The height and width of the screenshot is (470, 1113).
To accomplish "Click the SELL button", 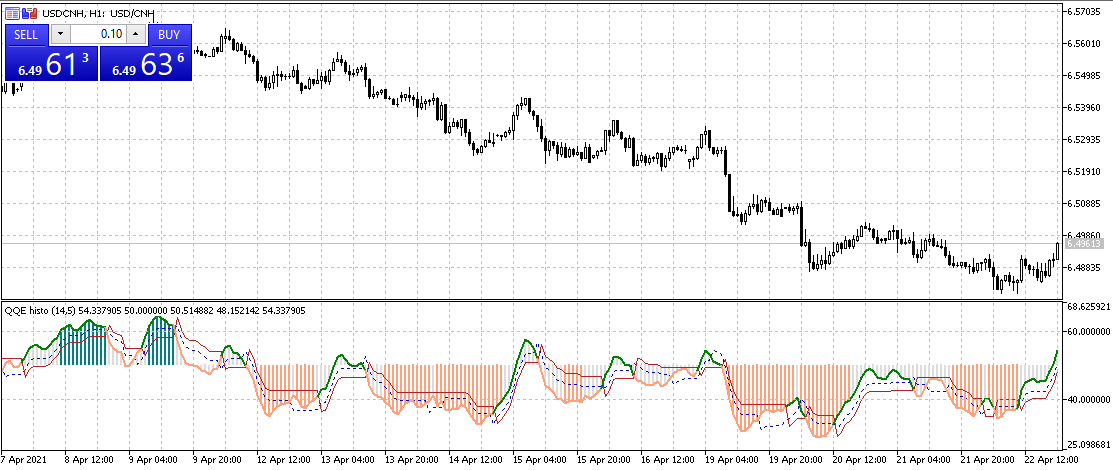I will 26,34.
